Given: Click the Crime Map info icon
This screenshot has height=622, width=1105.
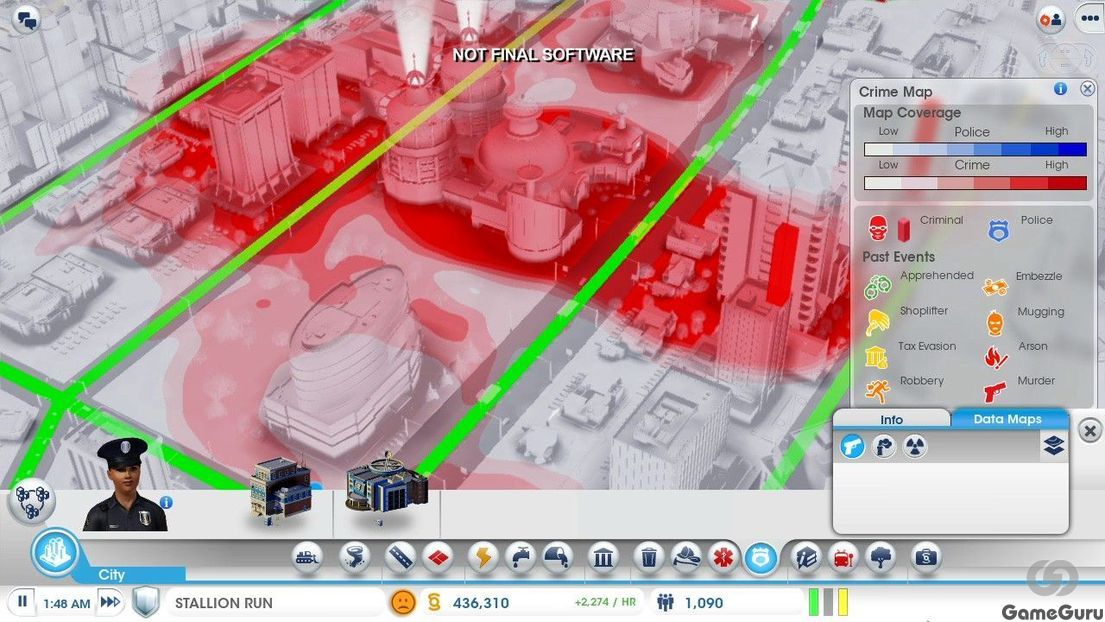Looking at the screenshot, I should pyautogui.click(x=1061, y=89).
